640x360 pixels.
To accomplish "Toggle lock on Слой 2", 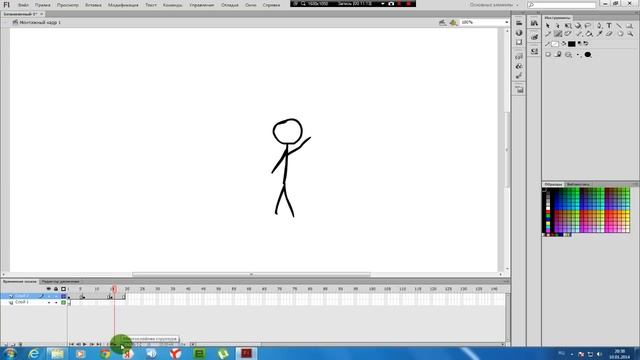I will click(x=56, y=296).
